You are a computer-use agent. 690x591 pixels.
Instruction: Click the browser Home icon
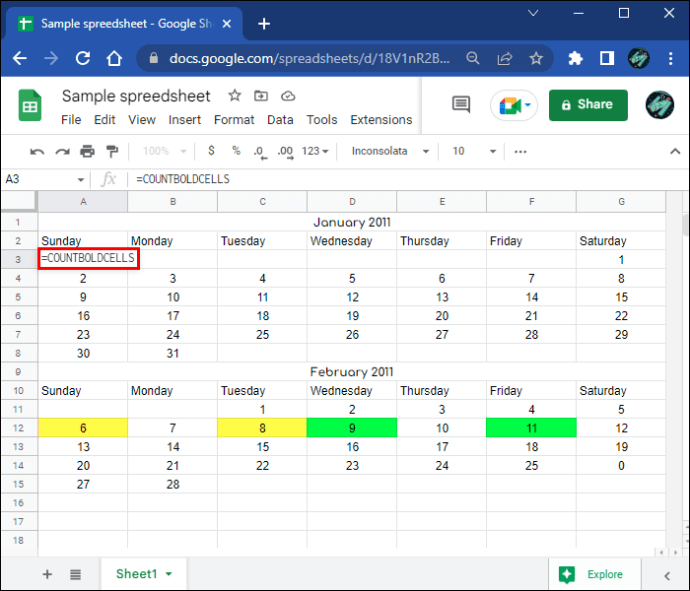114,58
